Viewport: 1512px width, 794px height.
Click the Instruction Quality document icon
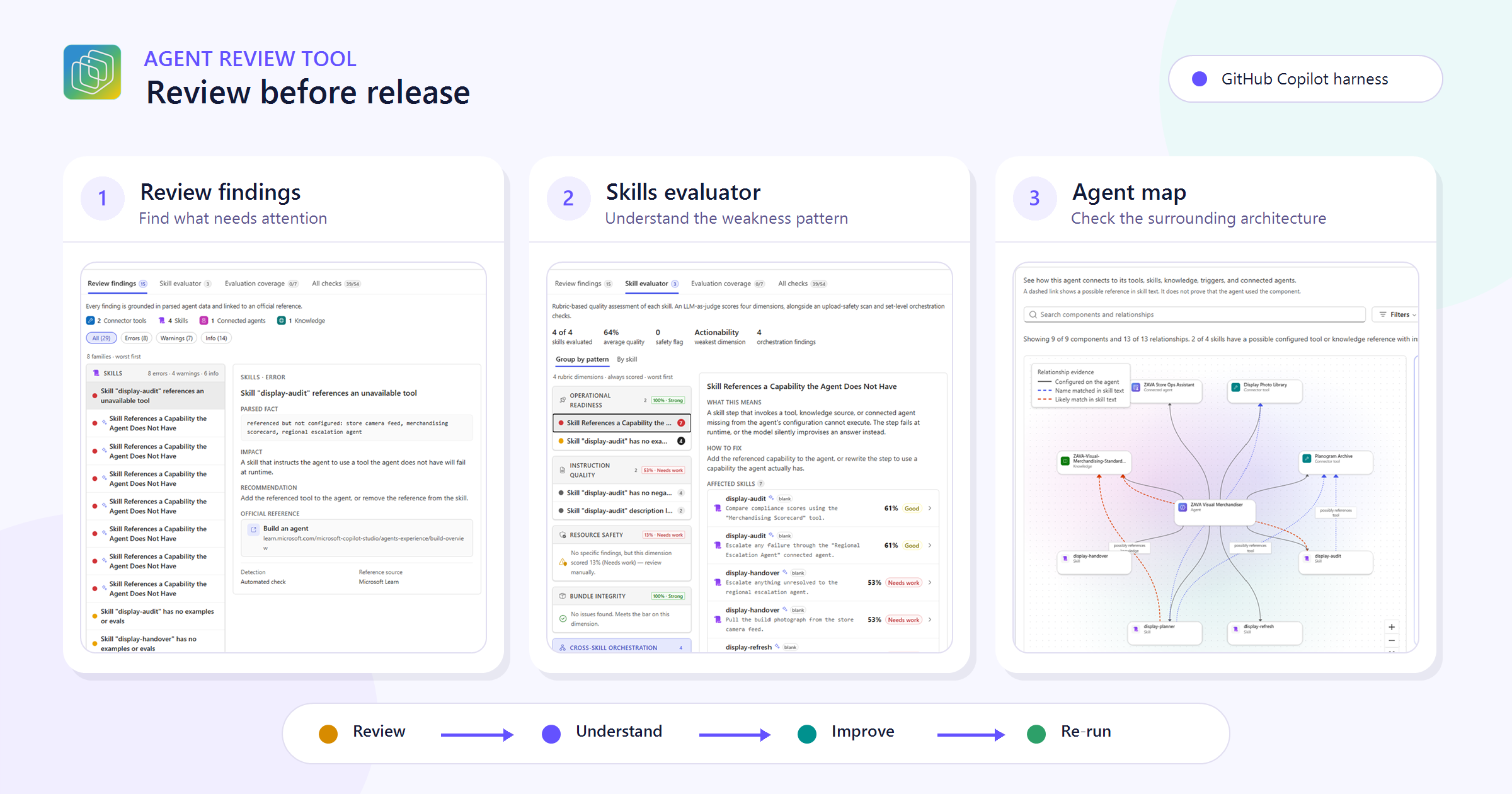coord(563,470)
